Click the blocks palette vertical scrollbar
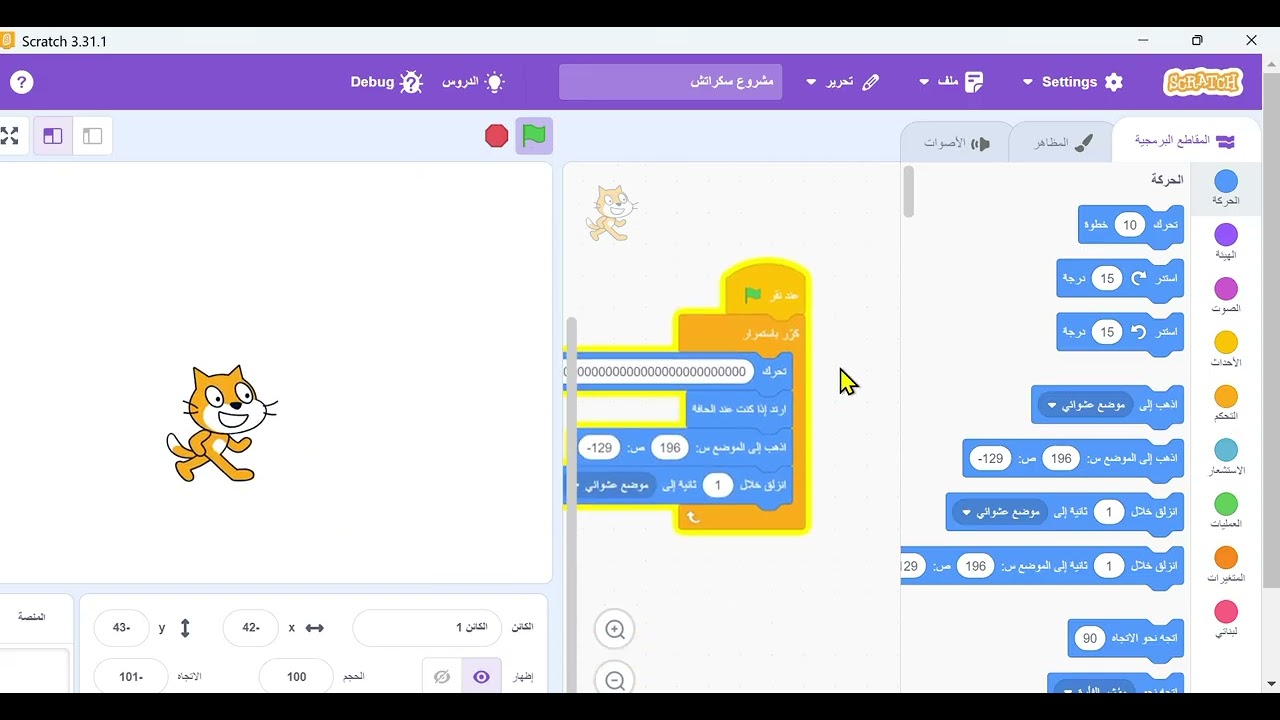1280x720 pixels. click(908, 191)
